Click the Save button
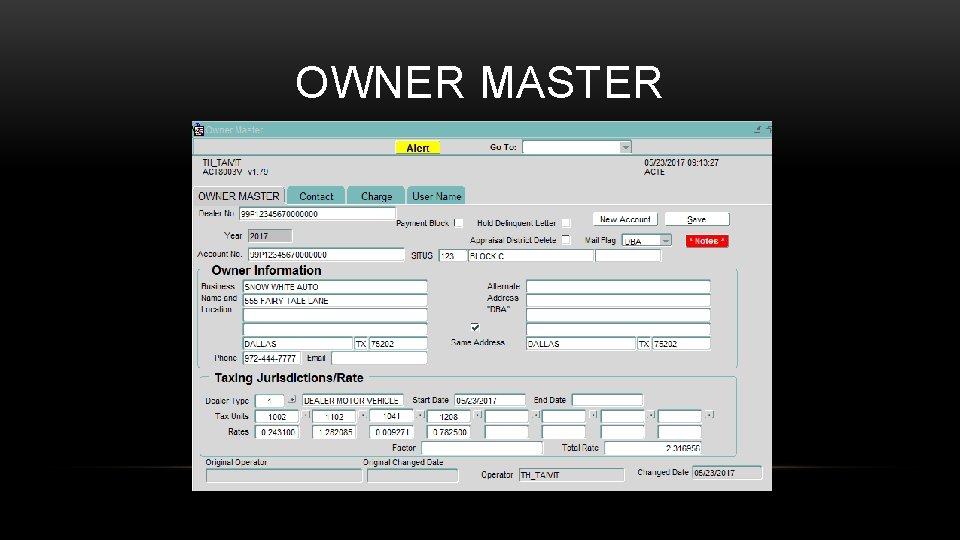960x540 pixels. [x=697, y=219]
